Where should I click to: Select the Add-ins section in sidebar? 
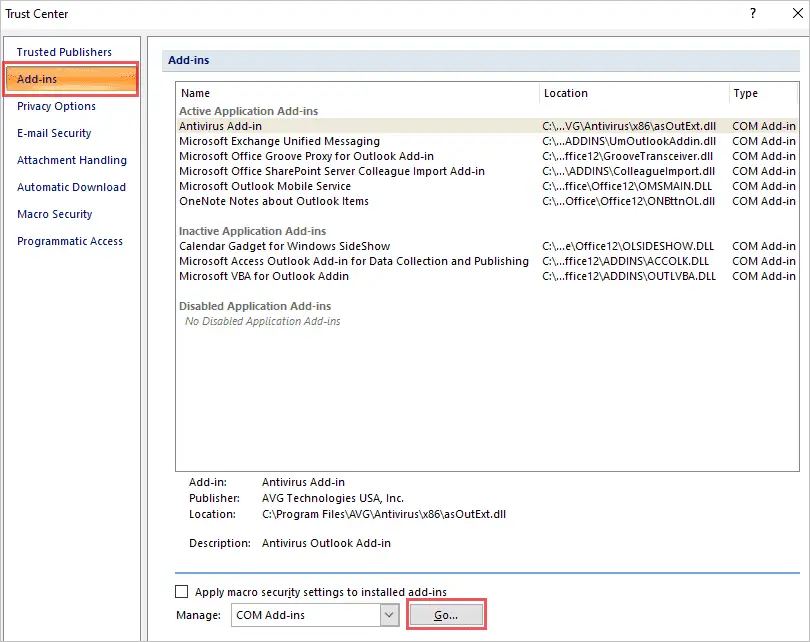[x=71, y=79]
